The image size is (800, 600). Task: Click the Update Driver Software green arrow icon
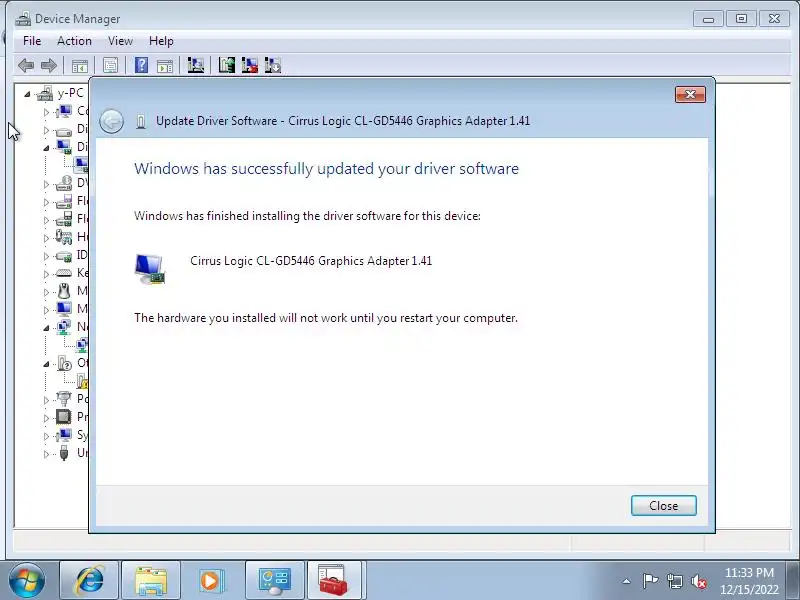(x=227, y=65)
